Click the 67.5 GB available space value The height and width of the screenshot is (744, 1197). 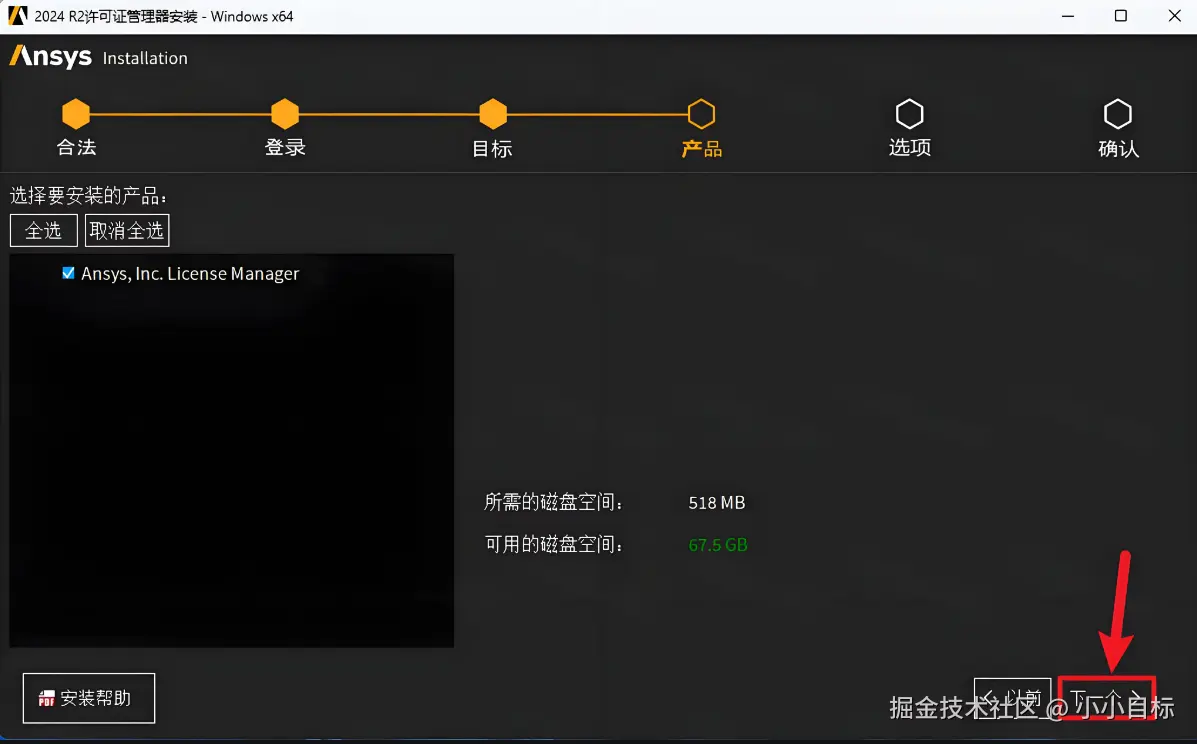tap(718, 545)
